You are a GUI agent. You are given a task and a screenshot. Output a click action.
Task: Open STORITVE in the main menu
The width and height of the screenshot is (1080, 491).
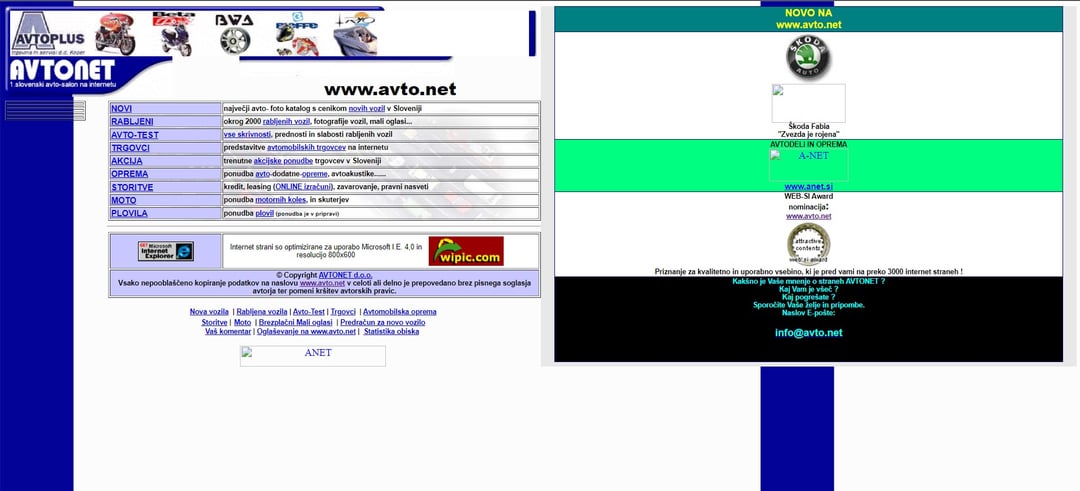coord(132,187)
